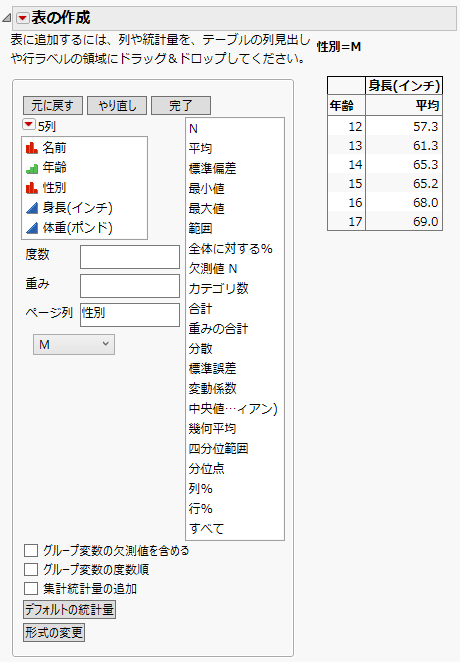Click the 身長(インチ) table column header

click(x=404, y=86)
